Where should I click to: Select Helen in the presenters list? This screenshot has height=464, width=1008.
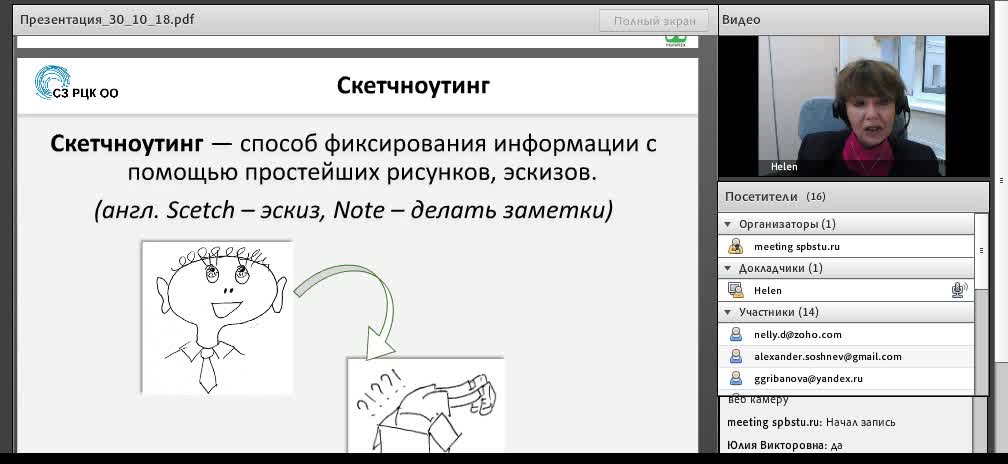pos(847,290)
